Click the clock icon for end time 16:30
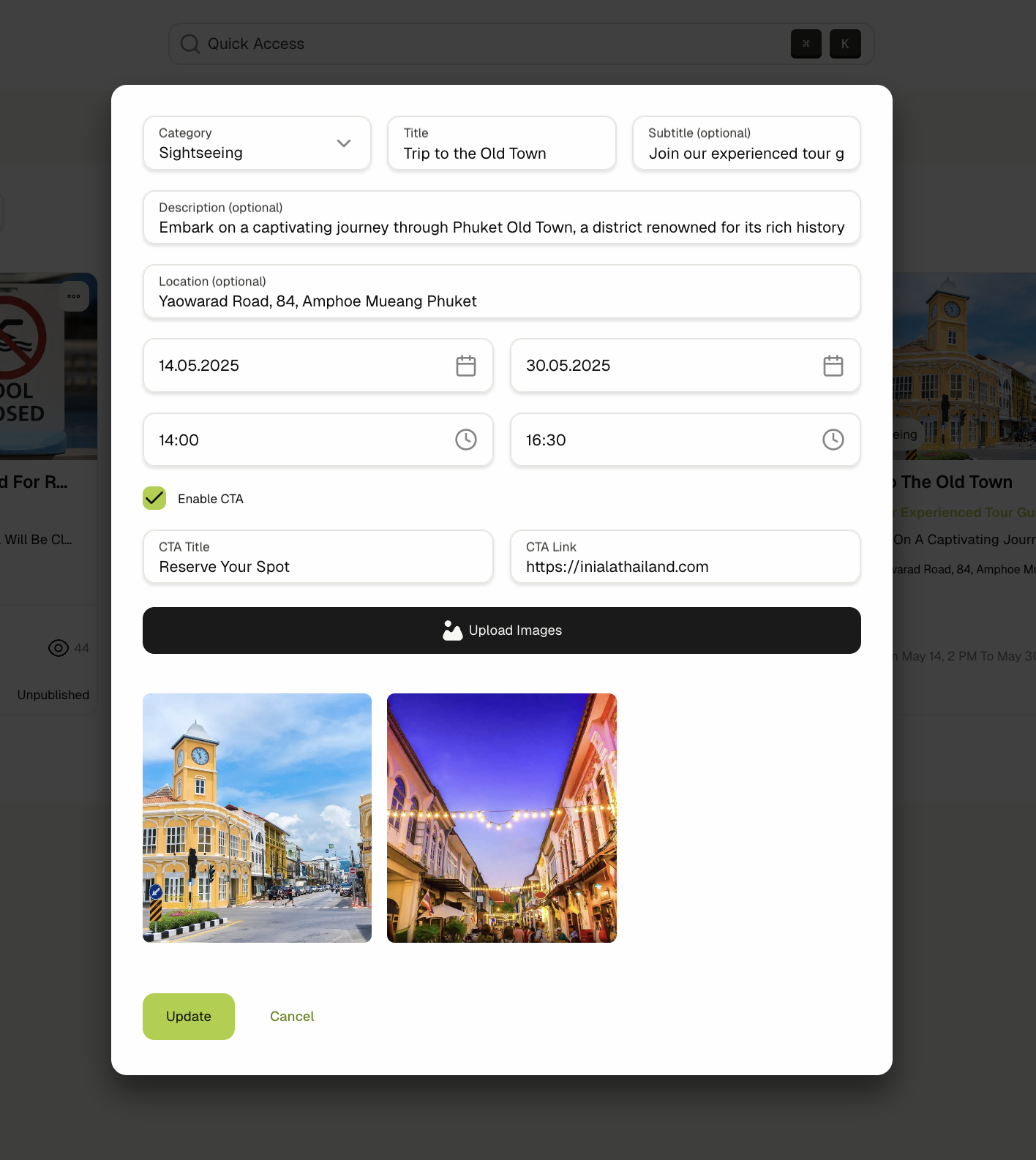The image size is (1036, 1160). [x=833, y=440]
